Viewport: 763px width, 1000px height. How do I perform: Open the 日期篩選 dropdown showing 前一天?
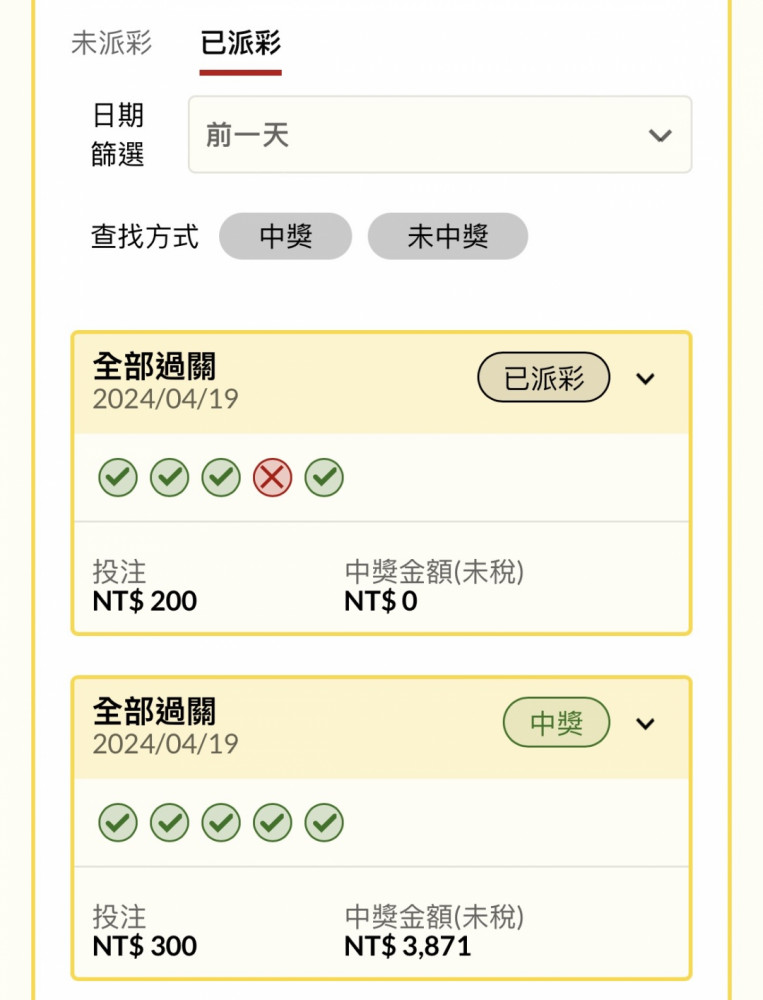coord(440,135)
